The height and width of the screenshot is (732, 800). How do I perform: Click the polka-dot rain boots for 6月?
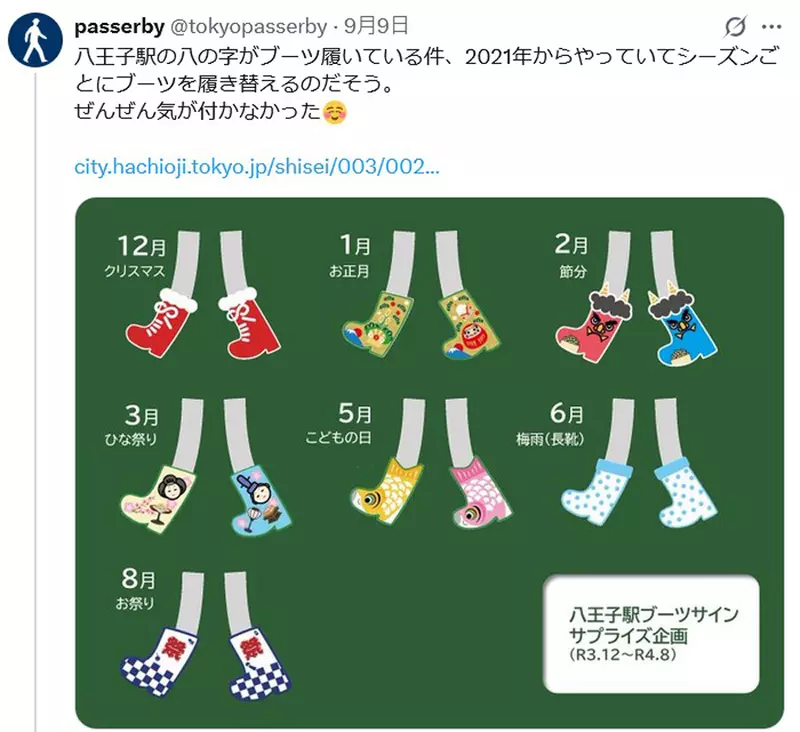click(639, 492)
